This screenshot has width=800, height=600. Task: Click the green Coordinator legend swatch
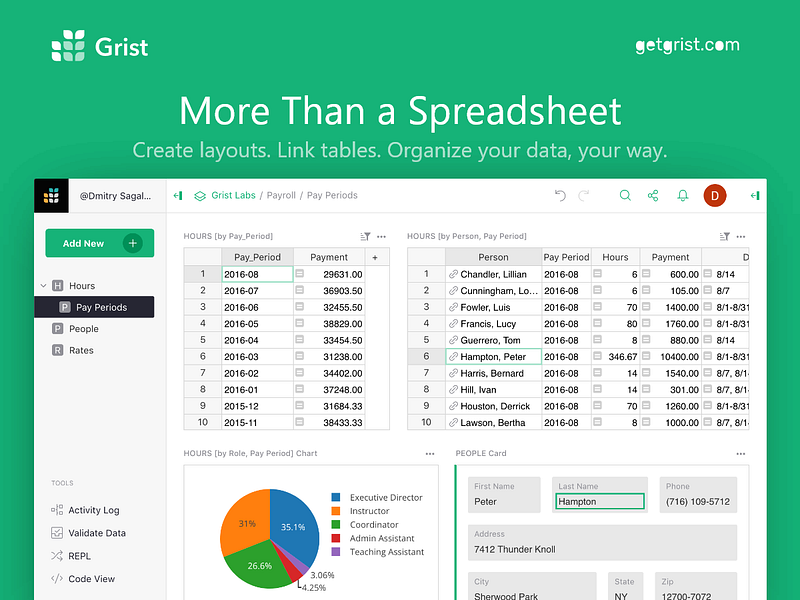click(x=336, y=524)
